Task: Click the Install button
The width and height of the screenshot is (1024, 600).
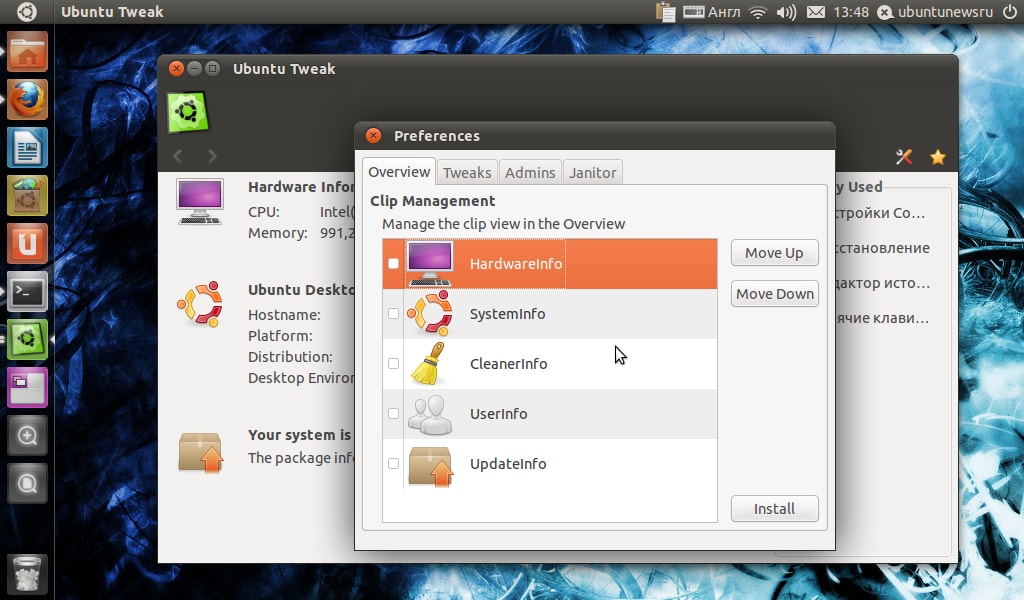Action: (775, 509)
